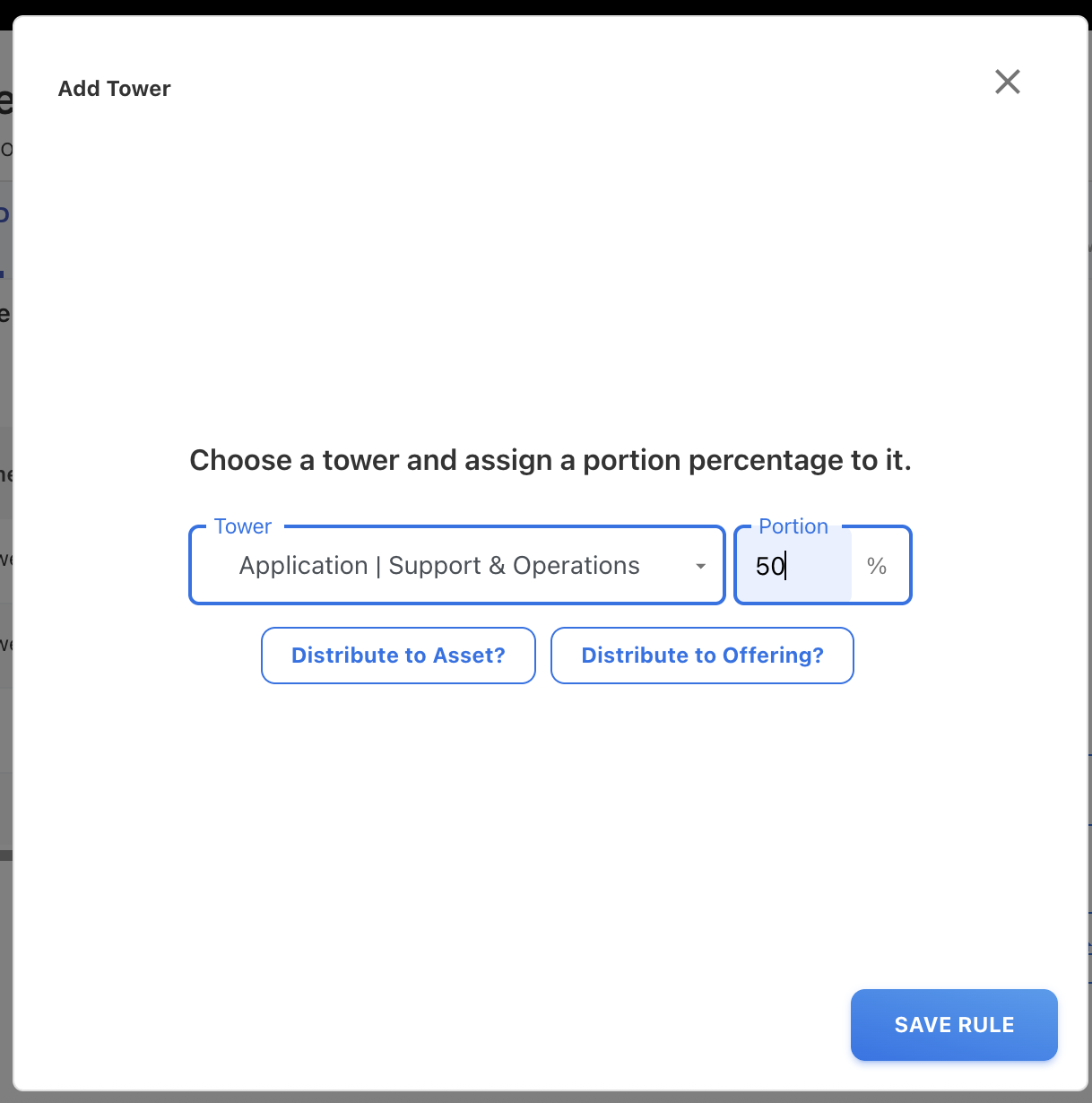Screen dimensions: 1092x1103
Task: Click the Add Tower dialog title
Action: [114, 89]
